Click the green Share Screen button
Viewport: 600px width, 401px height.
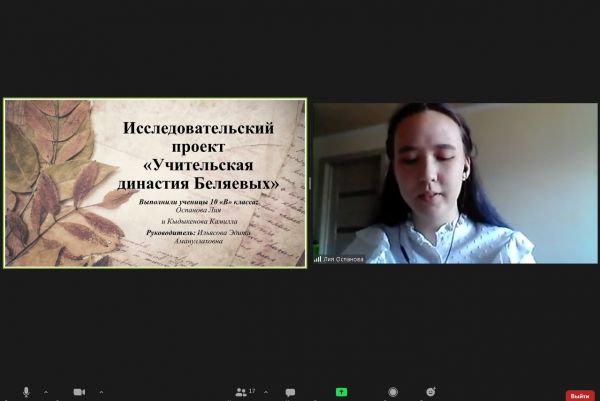click(x=341, y=391)
